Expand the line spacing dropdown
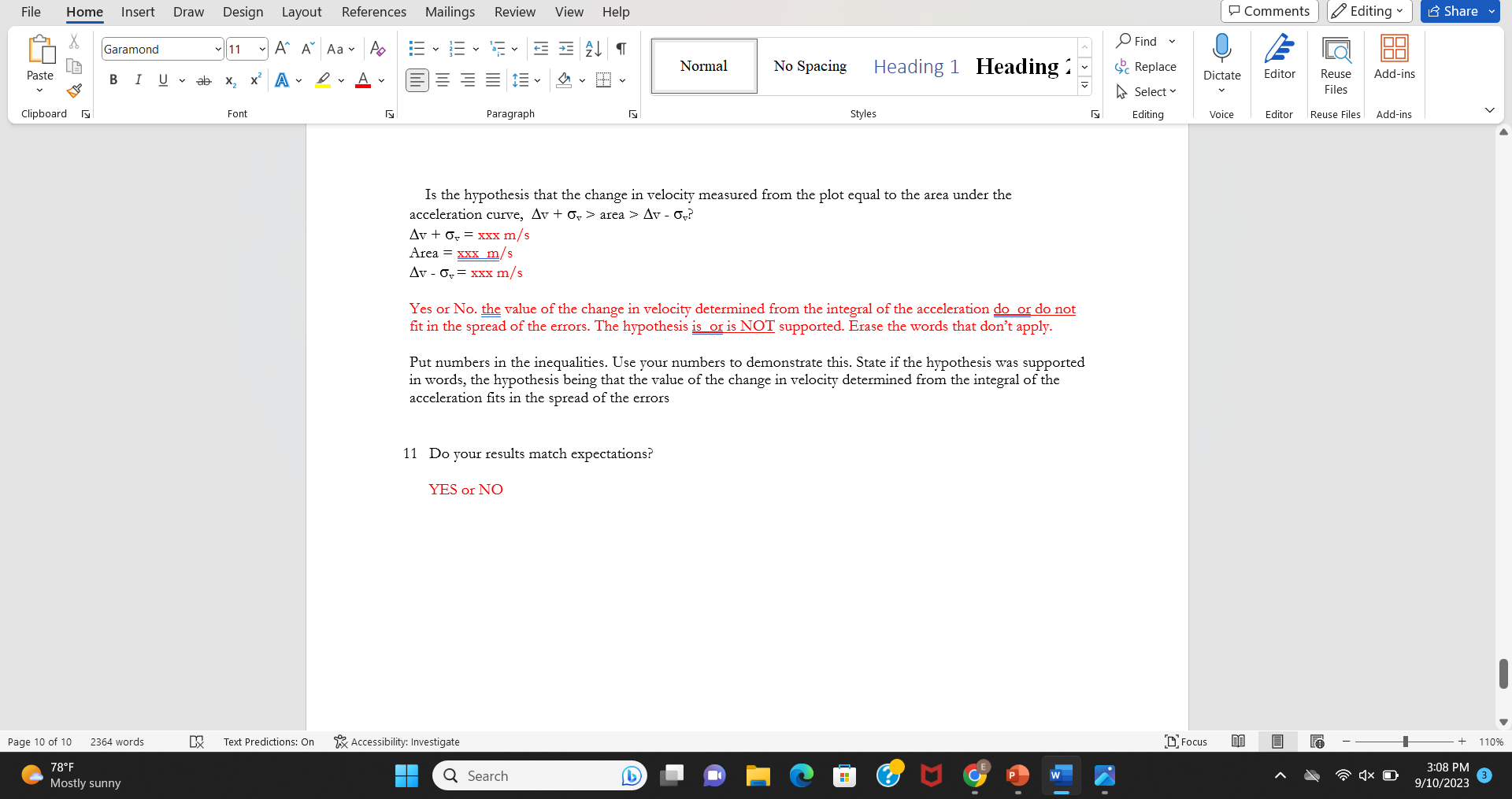 pyautogui.click(x=537, y=80)
